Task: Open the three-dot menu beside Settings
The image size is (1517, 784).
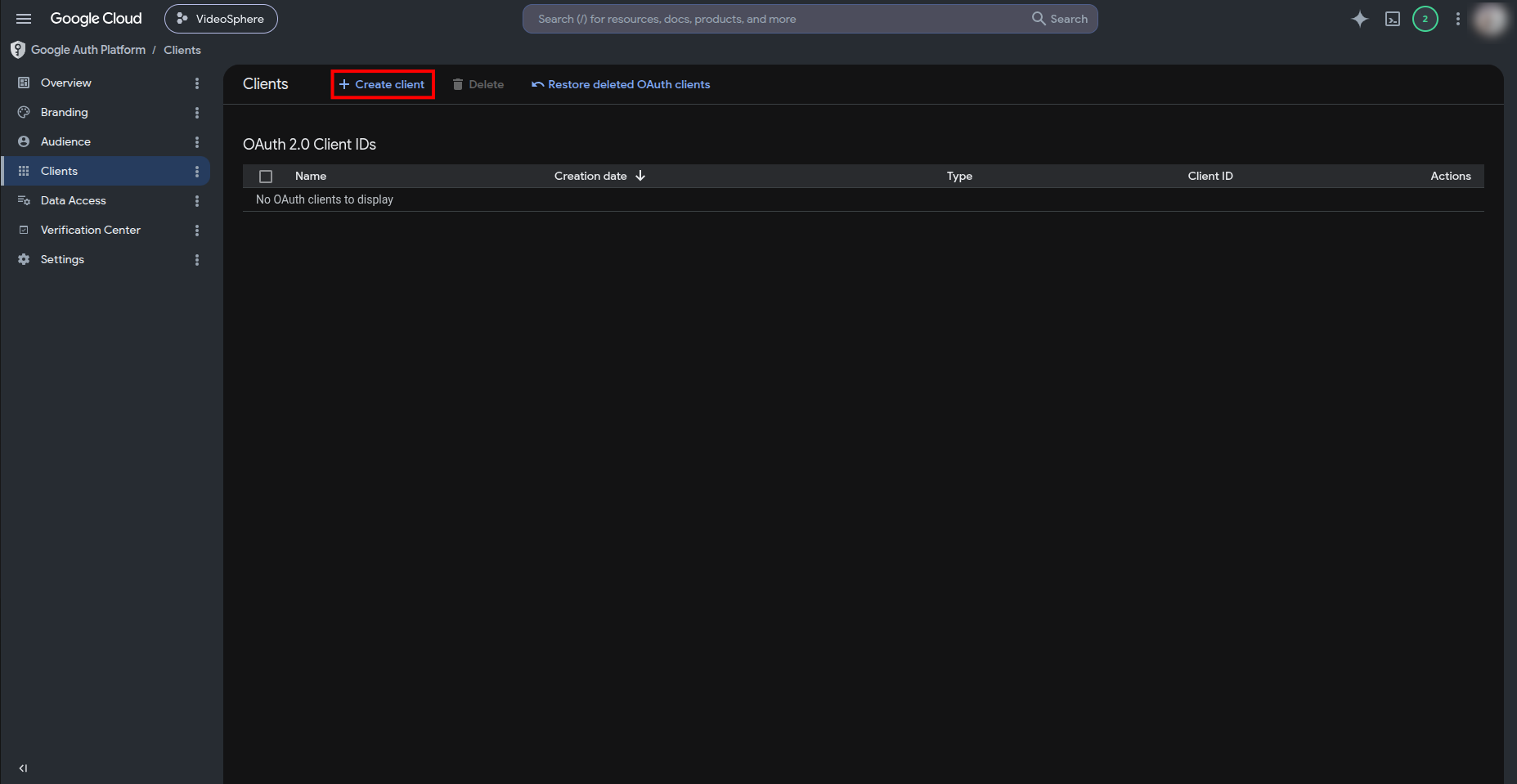Action: pos(197,260)
